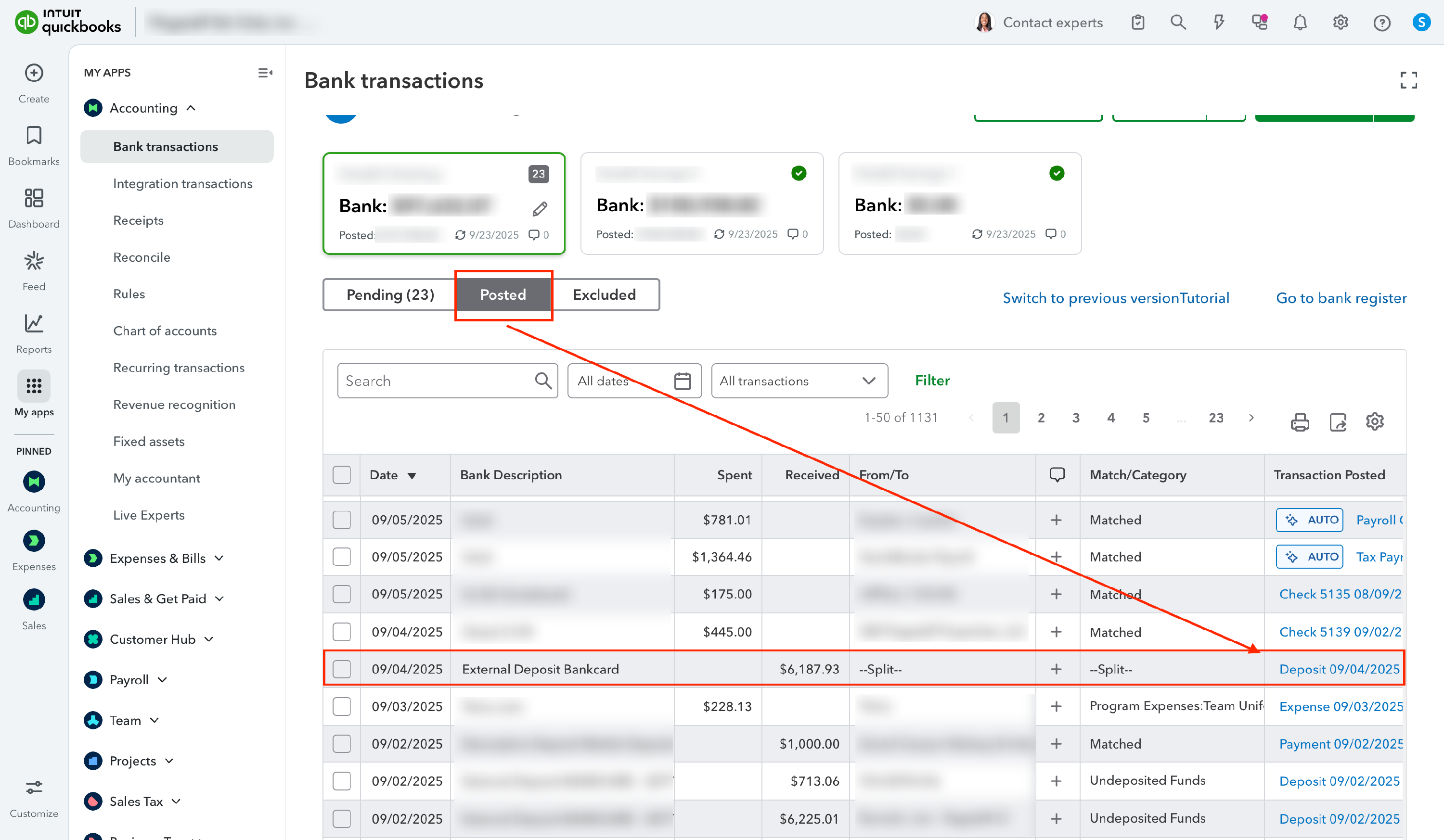Expand the Expenses & Bills menu
The height and width of the screenshot is (840, 1444).
157,558
